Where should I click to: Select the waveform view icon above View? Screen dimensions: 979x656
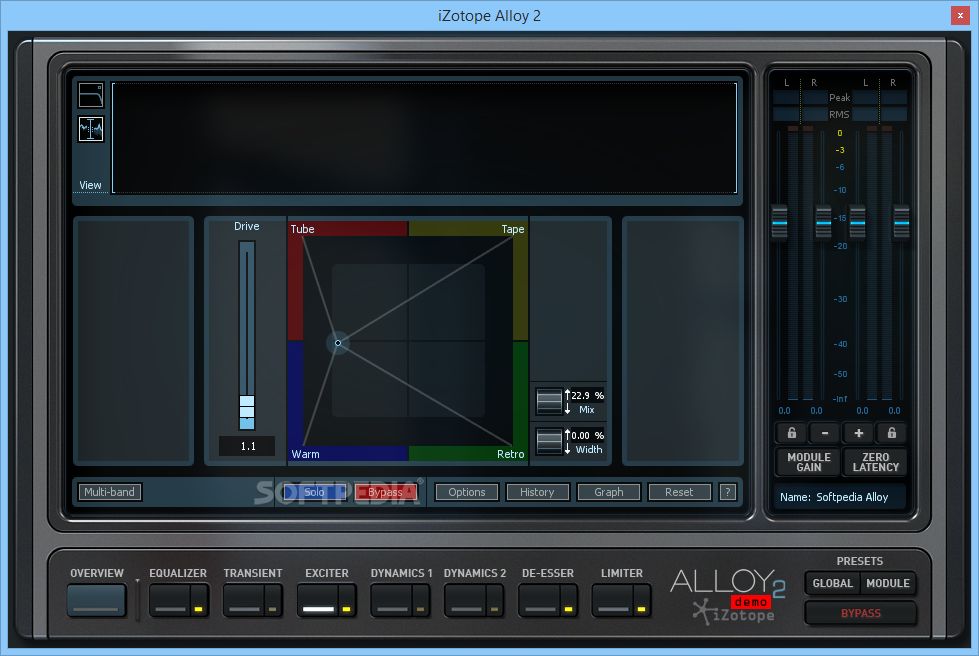pyautogui.click(x=91, y=129)
